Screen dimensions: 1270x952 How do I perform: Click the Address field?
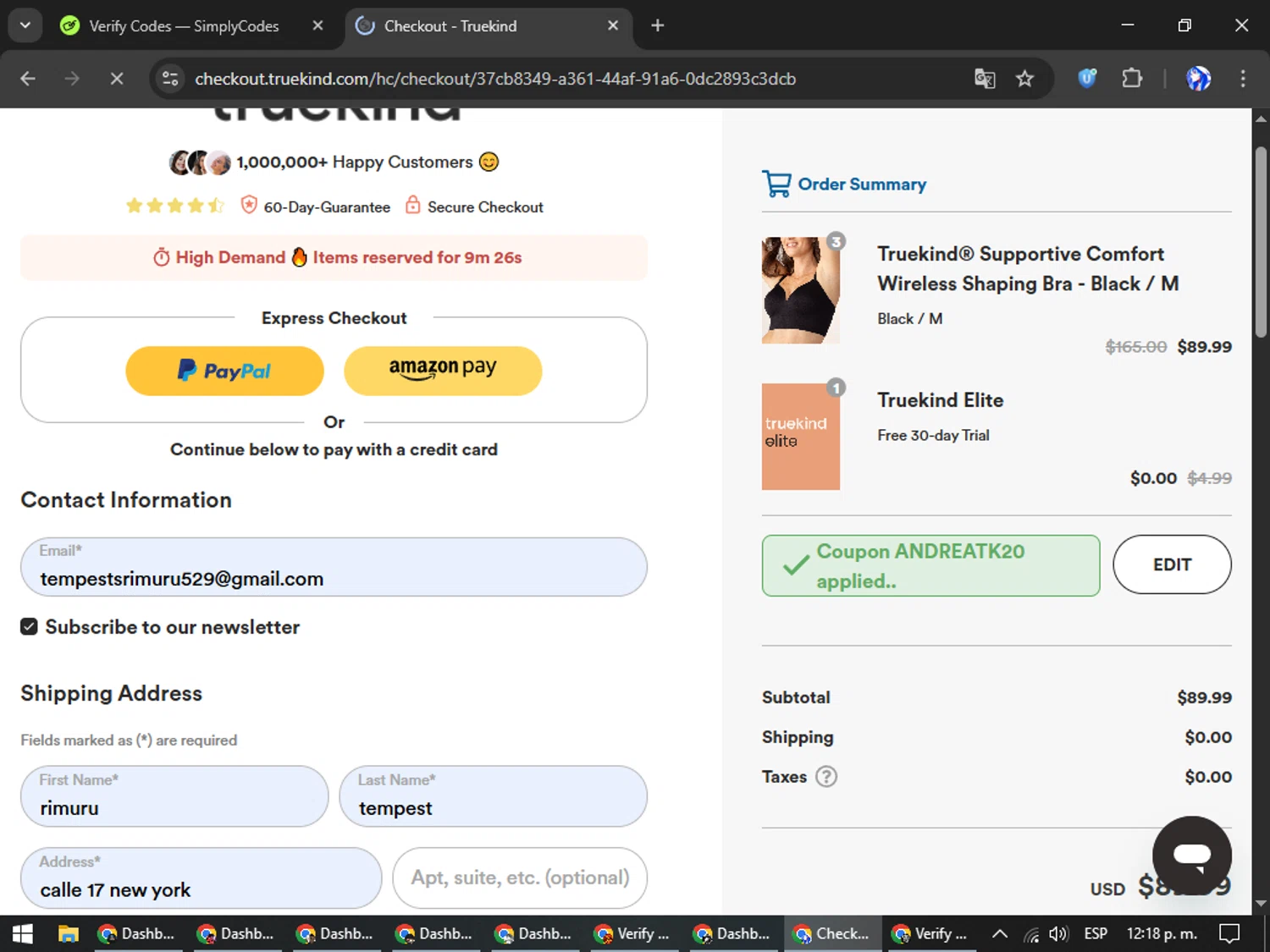(202, 878)
